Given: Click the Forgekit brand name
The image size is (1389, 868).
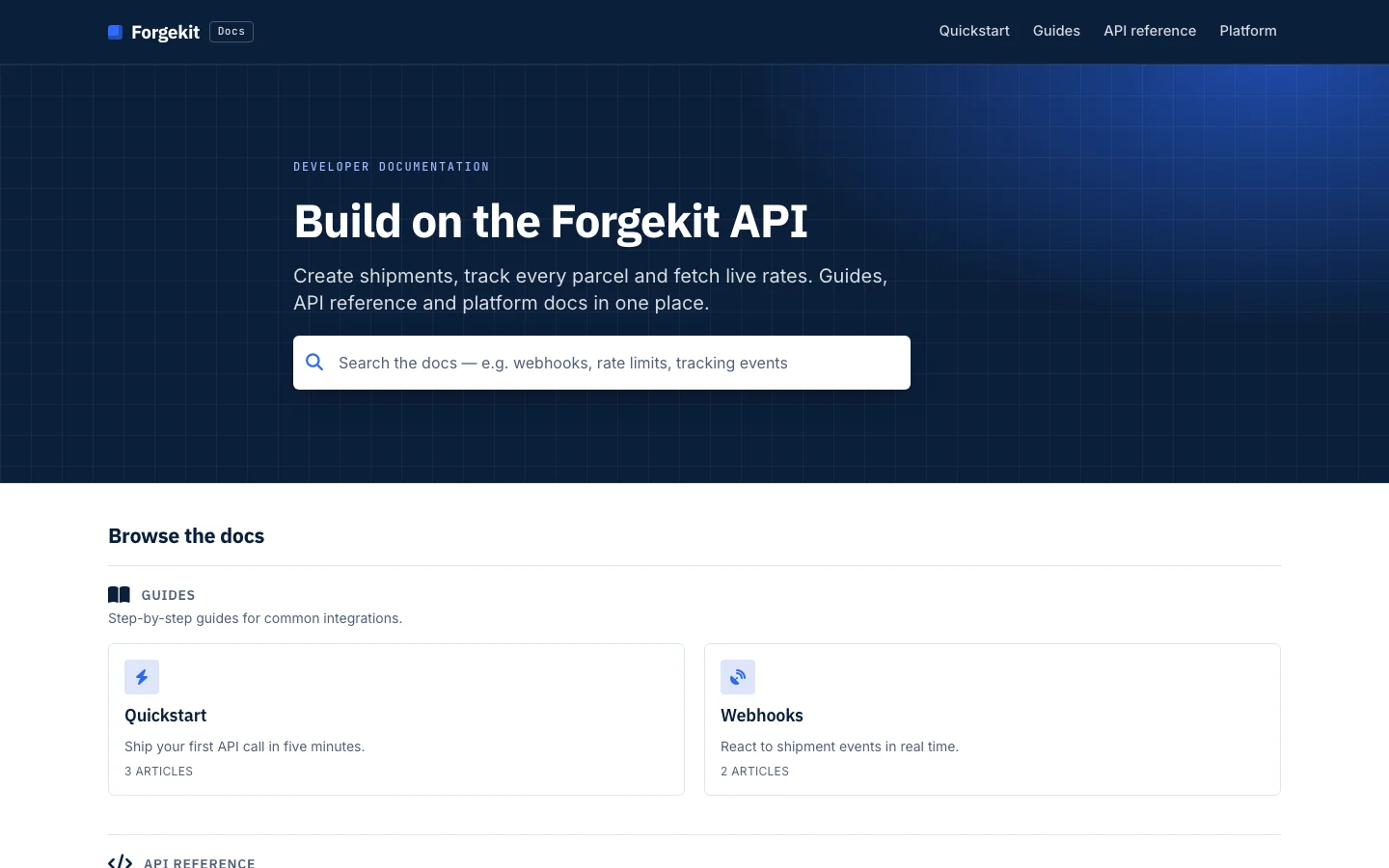Looking at the screenshot, I should tap(165, 32).
